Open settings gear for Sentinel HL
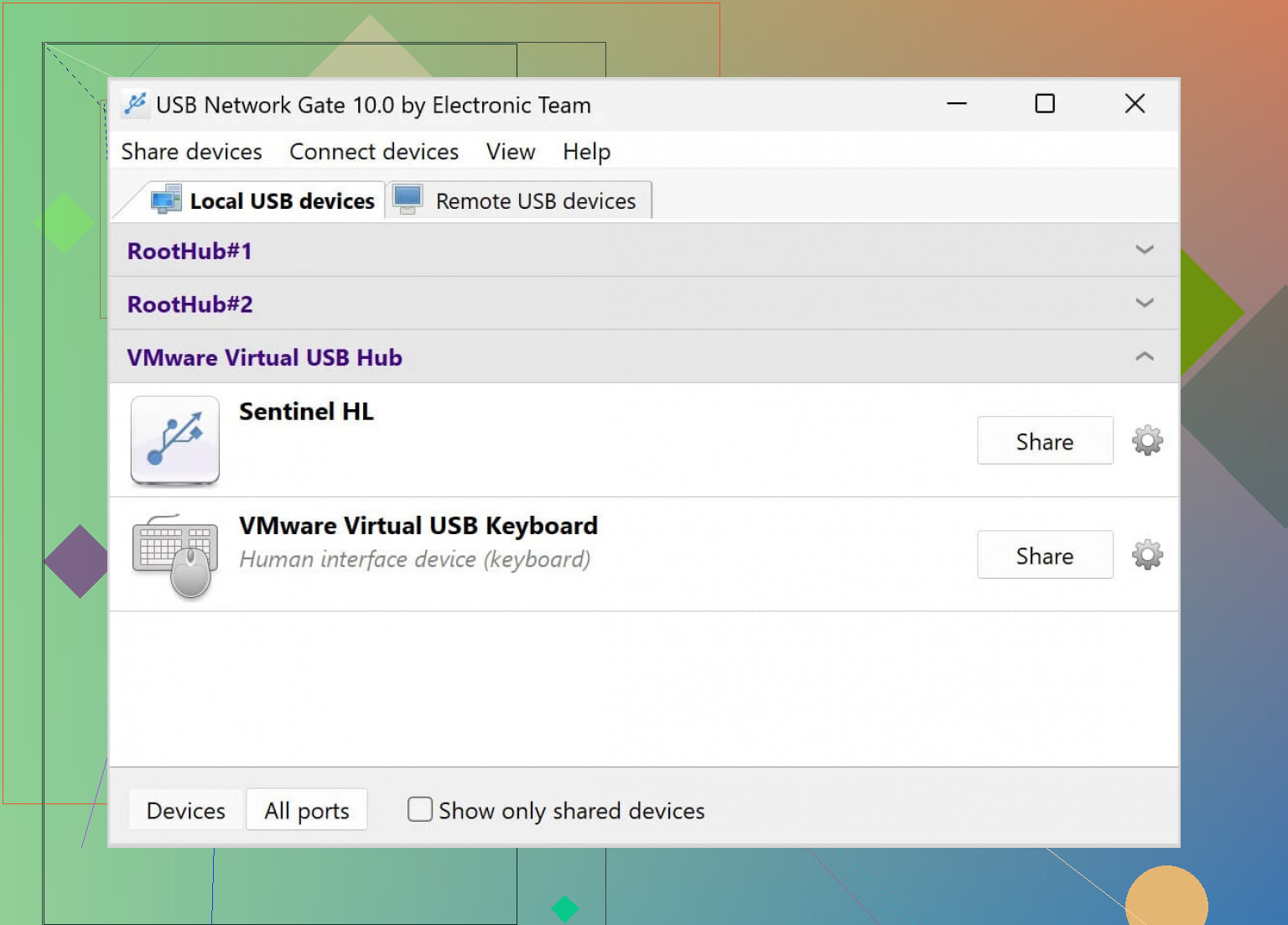1288x925 pixels. point(1147,440)
